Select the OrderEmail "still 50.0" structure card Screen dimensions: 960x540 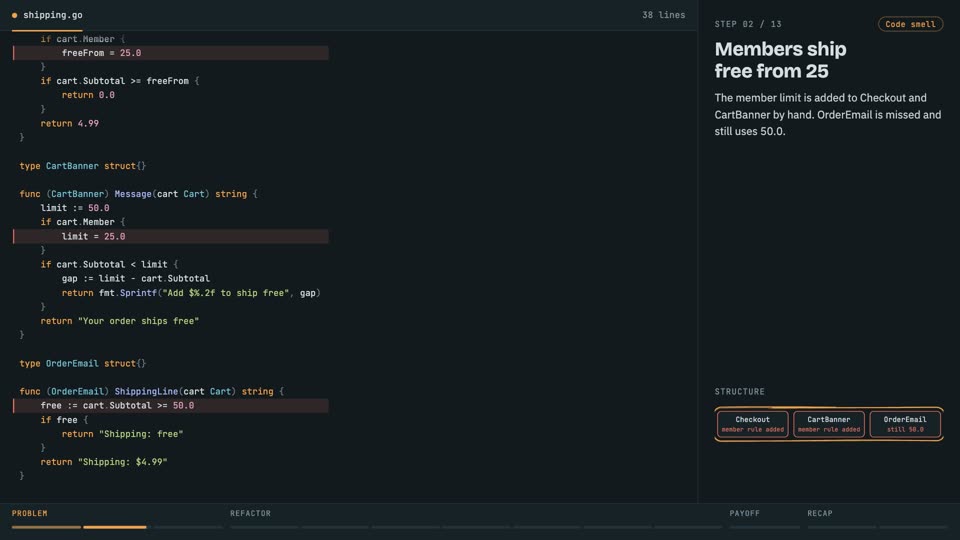[905, 424]
